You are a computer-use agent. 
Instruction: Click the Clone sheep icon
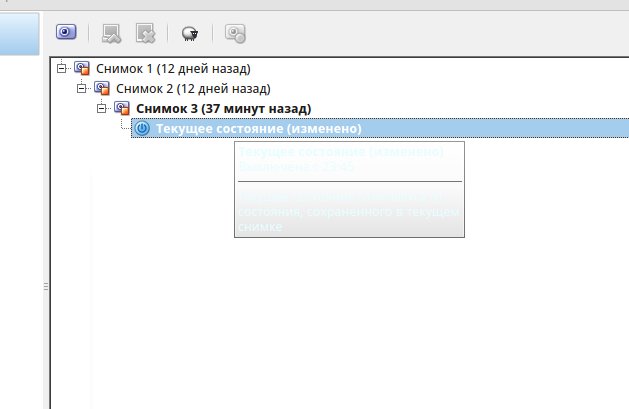coord(190,34)
